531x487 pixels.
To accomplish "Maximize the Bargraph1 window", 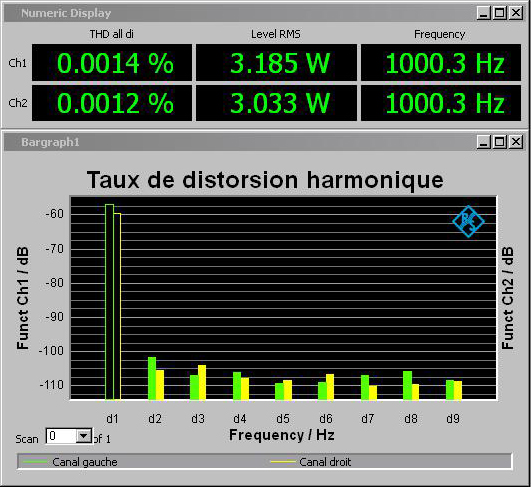I will coord(500,142).
